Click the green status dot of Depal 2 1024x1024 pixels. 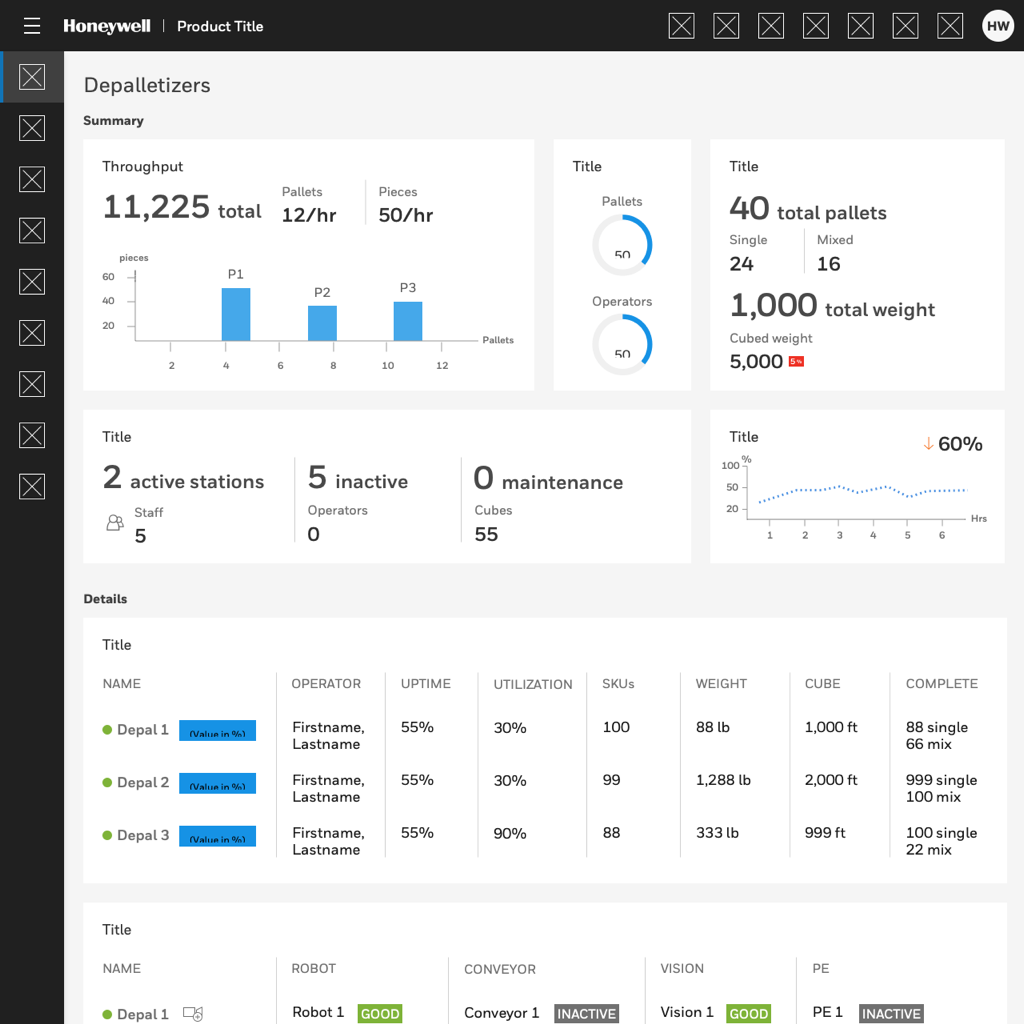pos(107,782)
